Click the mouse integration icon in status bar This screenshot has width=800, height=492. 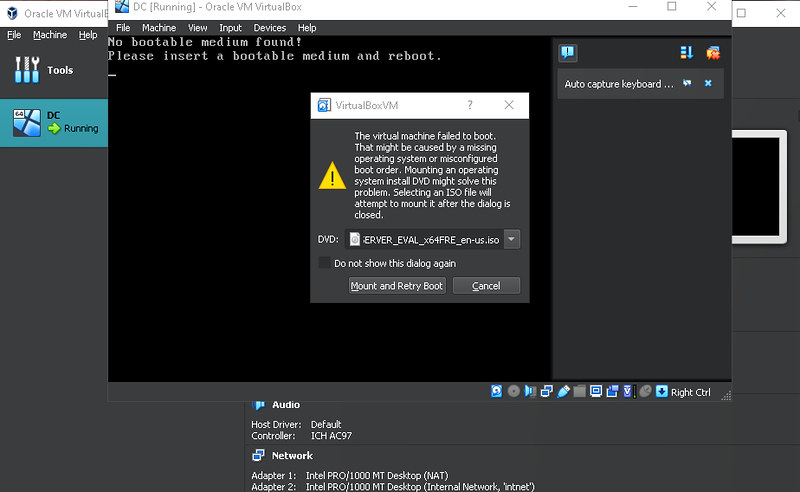pos(645,391)
